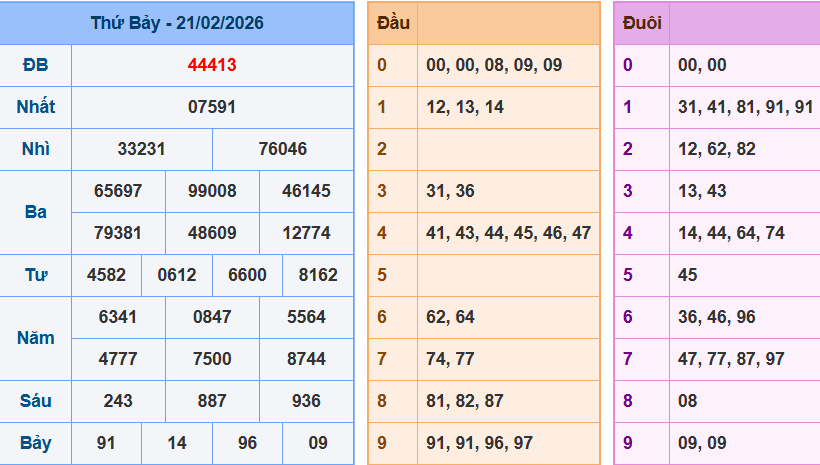Click third prize number 12774
Screen dimensions: 820x465
click(306, 233)
